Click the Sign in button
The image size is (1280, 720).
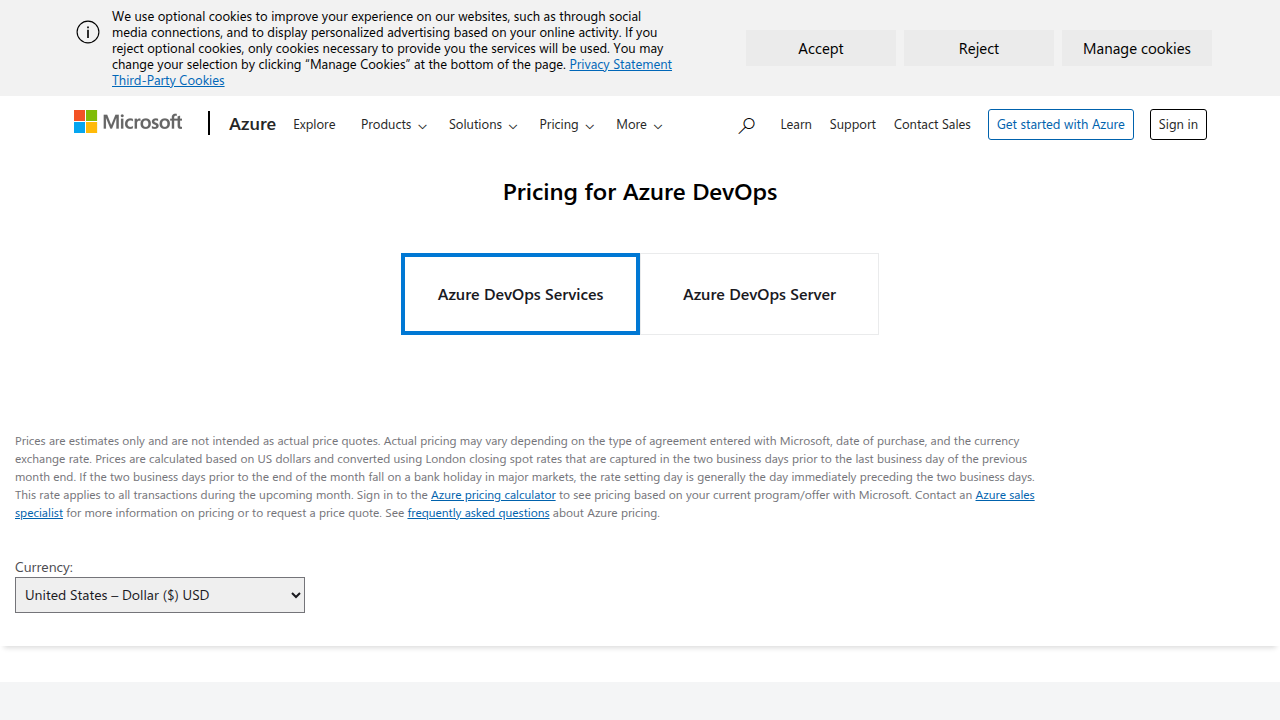click(x=1178, y=124)
